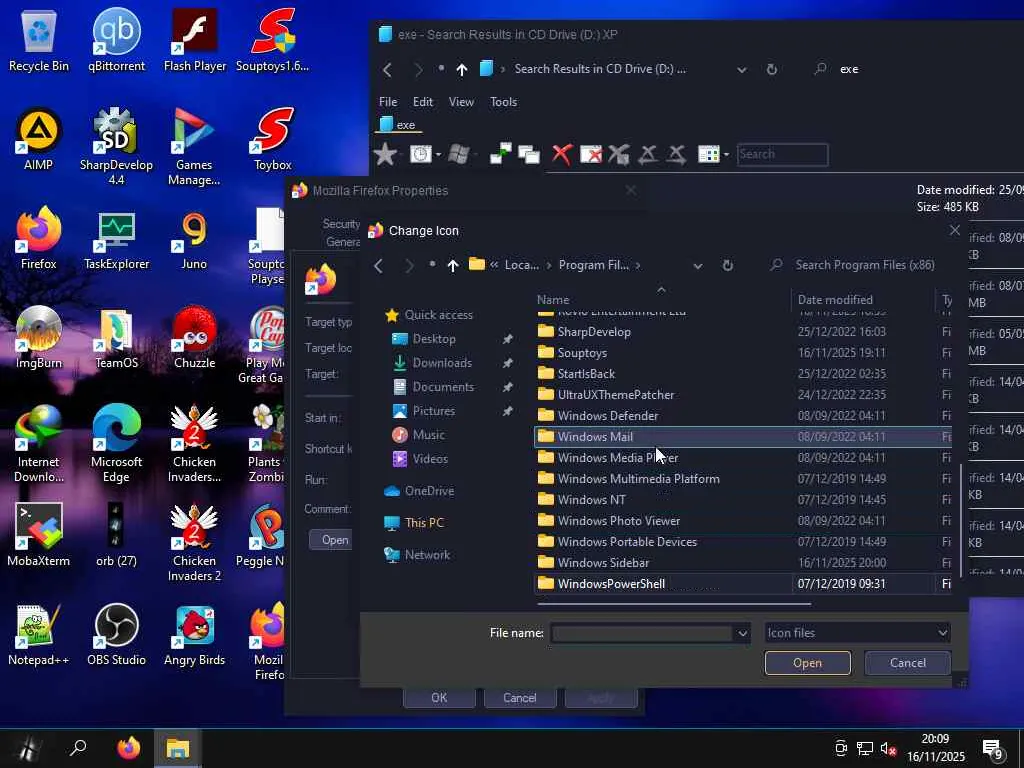Viewport: 1024px width, 768px height.
Task: Select the AIMP desktop icon
Action: click(39, 138)
